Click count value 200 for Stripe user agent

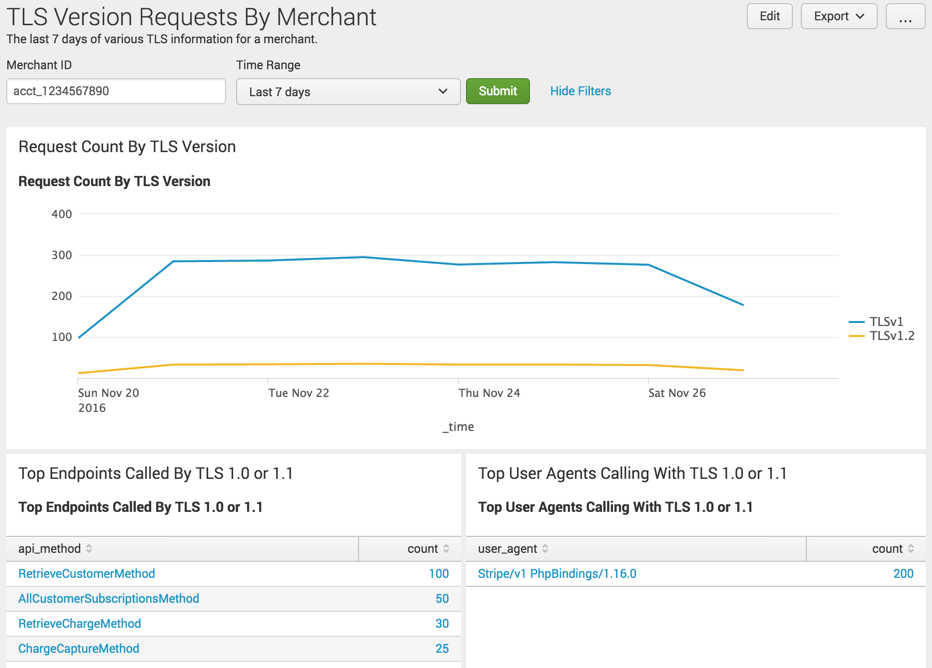[x=903, y=574]
